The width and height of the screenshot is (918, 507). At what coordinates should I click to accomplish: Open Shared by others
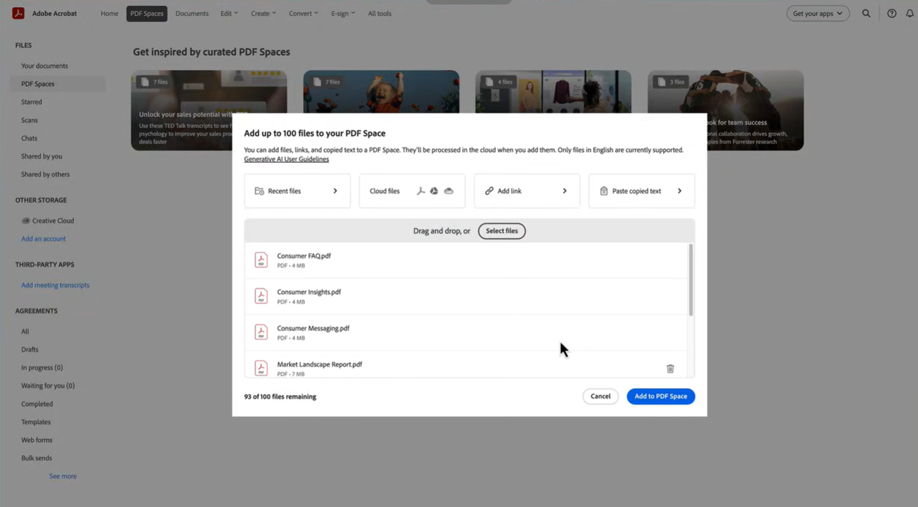pyautogui.click(x=46, y=174)
